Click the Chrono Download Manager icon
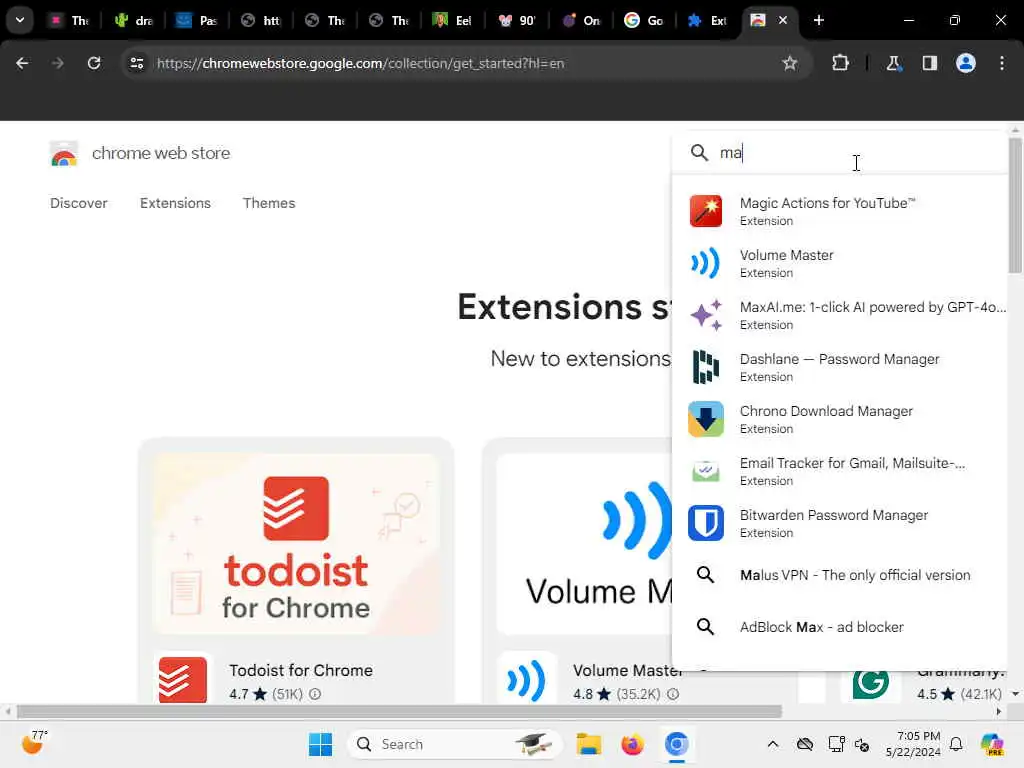The height and width of the screenshot is (768, 1024). click(706, 419)
